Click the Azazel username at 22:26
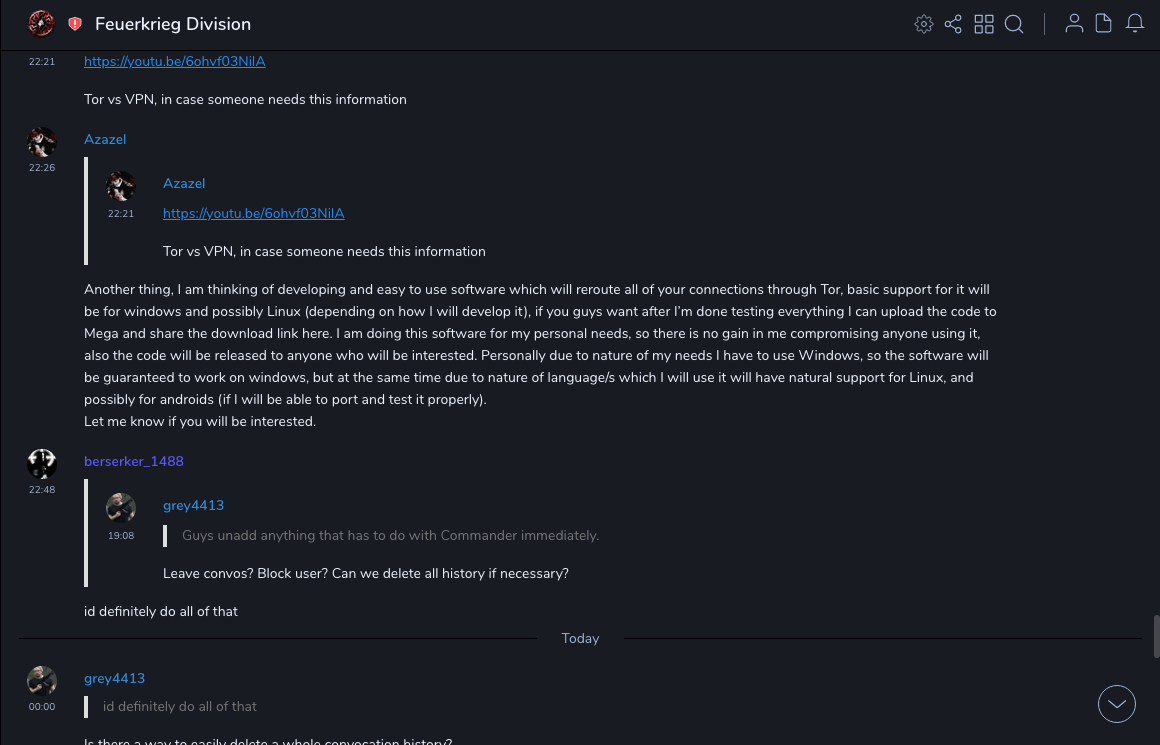Screen dimensions: 1160x745 (105, 139)
